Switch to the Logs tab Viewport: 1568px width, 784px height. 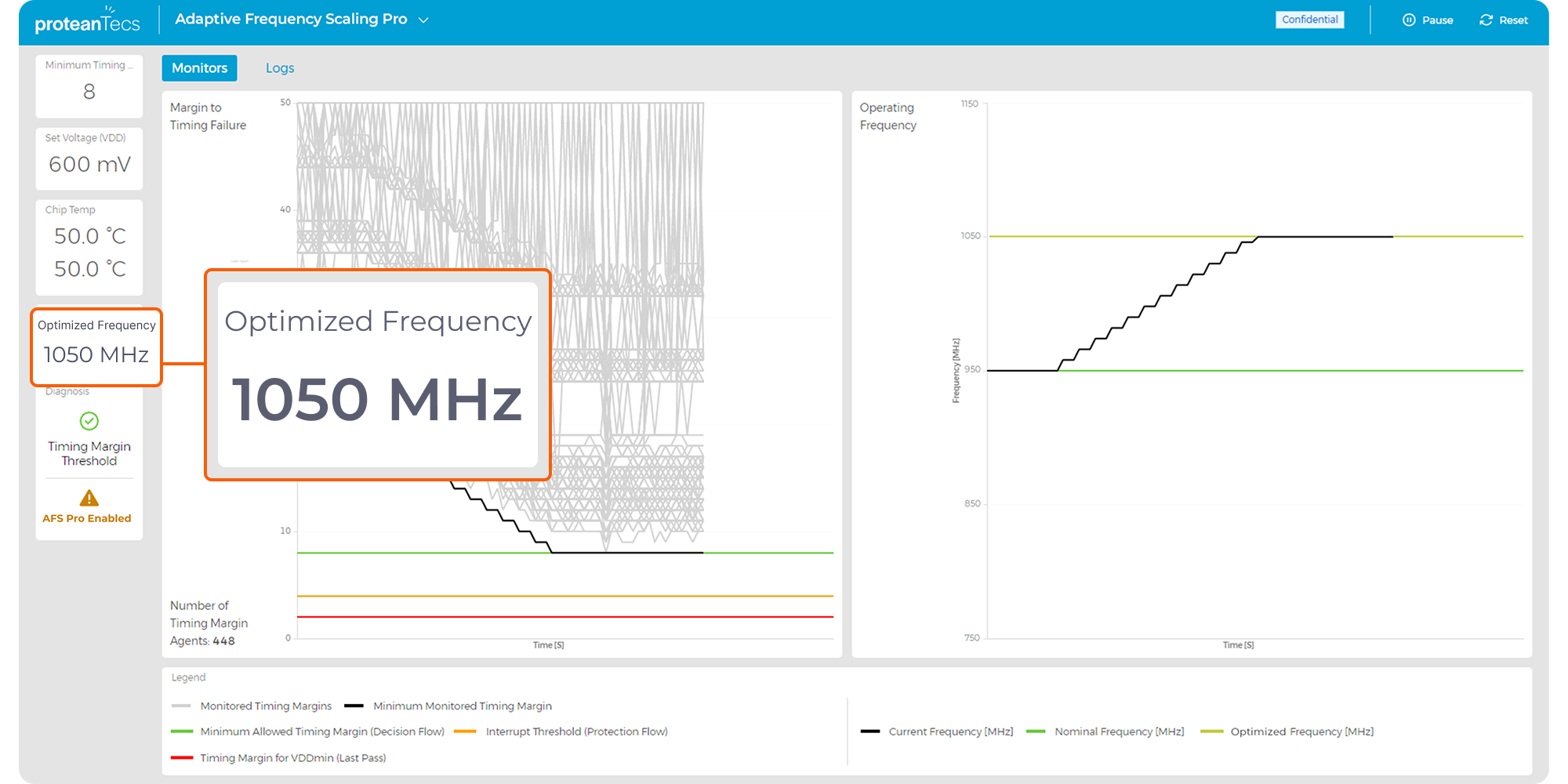280,68
